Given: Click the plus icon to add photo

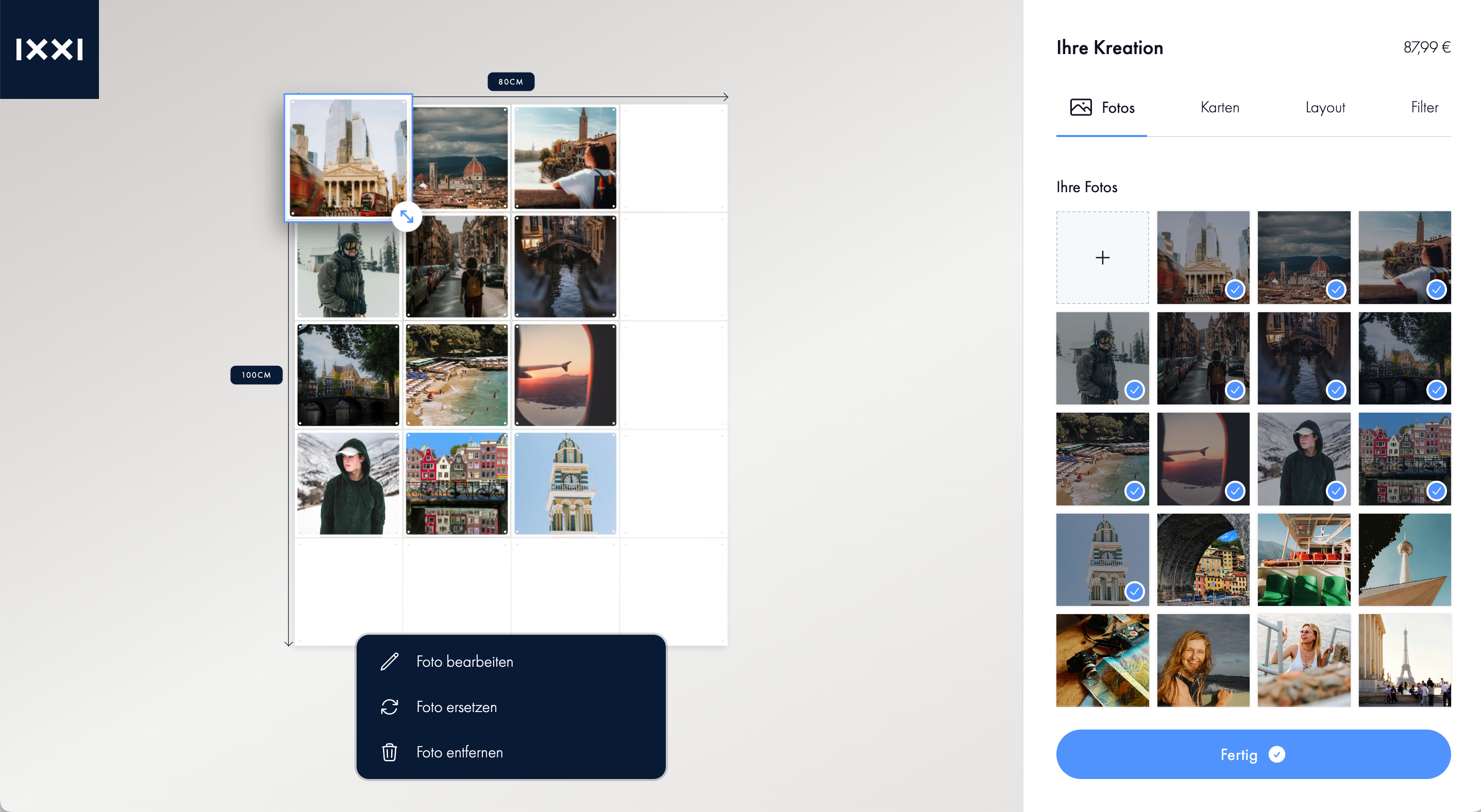Looking at the screenshot, I should [1102, 258].
